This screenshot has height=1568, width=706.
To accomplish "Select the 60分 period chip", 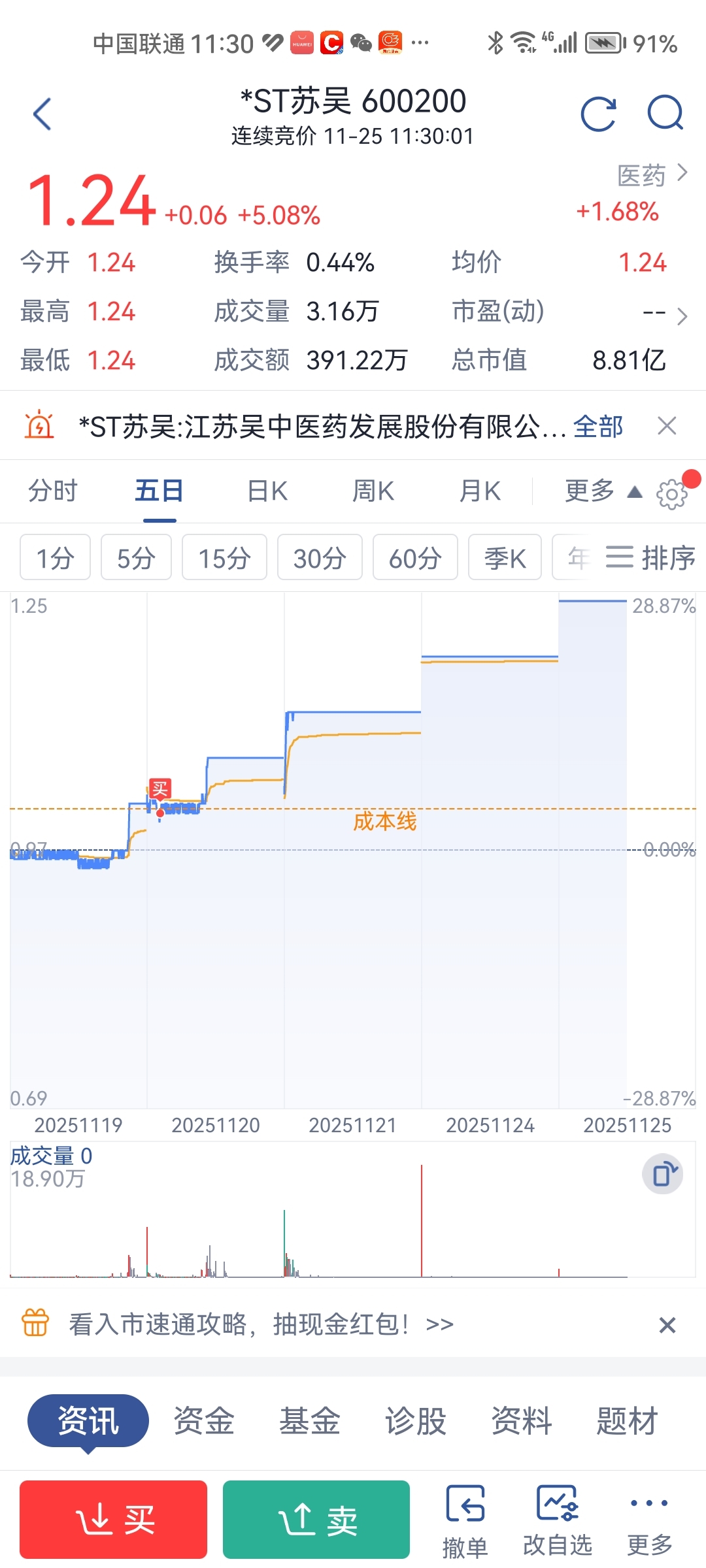I will (415, 557).
